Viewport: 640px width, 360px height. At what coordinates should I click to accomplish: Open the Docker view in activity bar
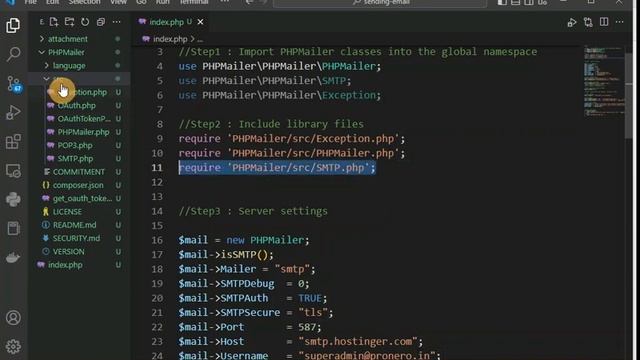(13, 258)
